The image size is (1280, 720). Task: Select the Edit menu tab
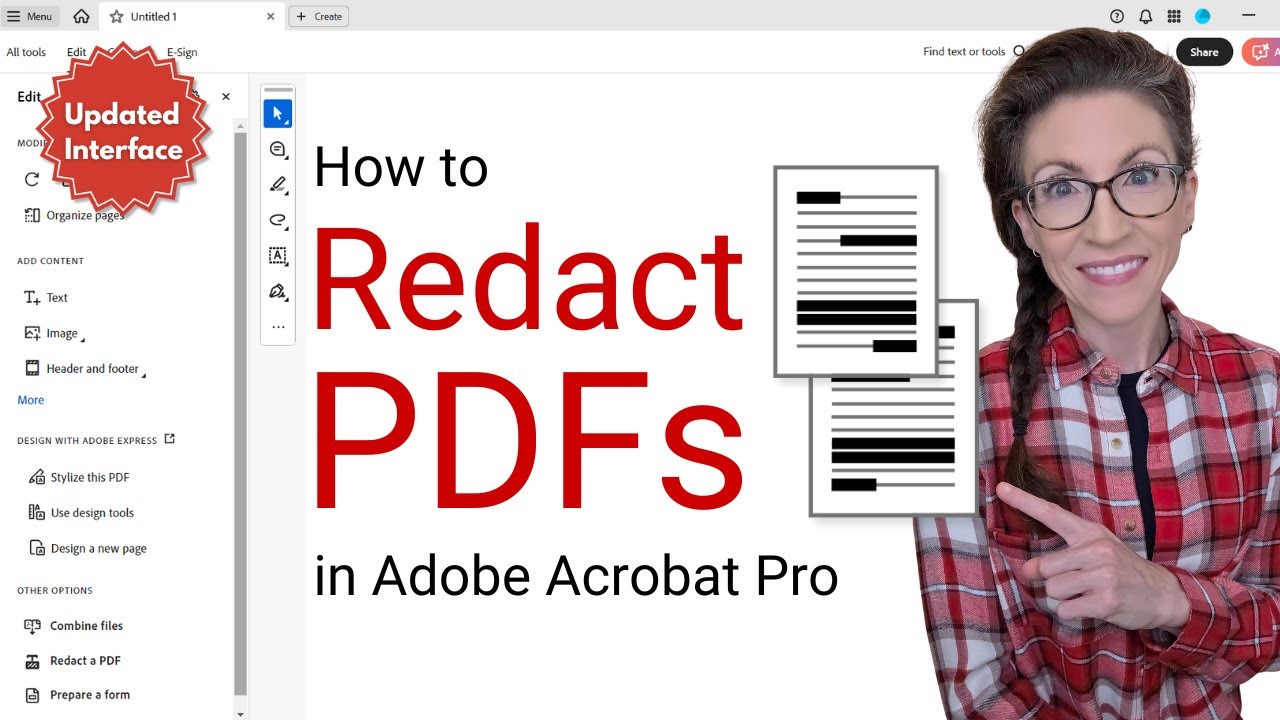[x=76, y=52]
